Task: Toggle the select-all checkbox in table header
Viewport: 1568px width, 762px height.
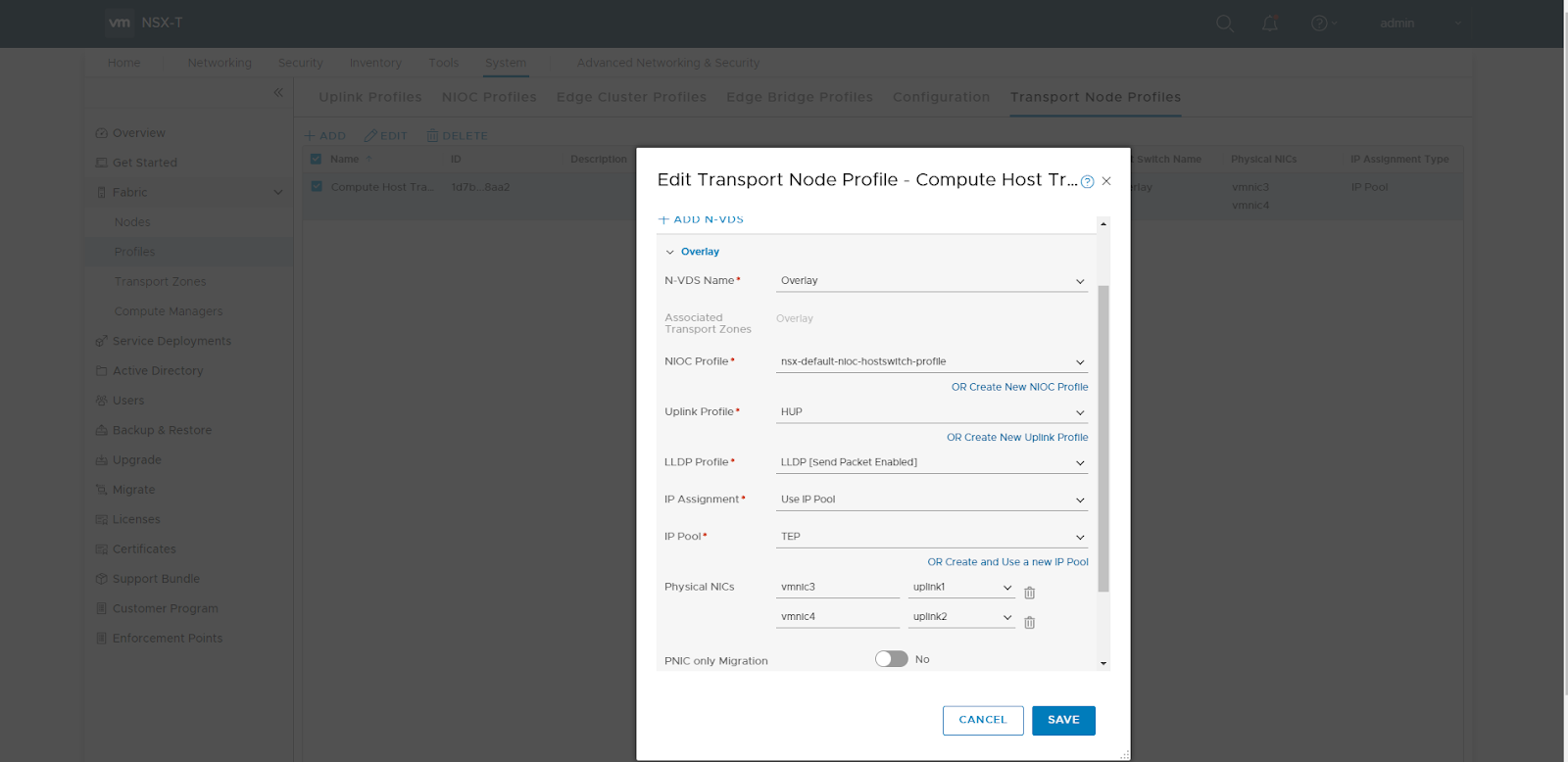Action: pos(316,159)
